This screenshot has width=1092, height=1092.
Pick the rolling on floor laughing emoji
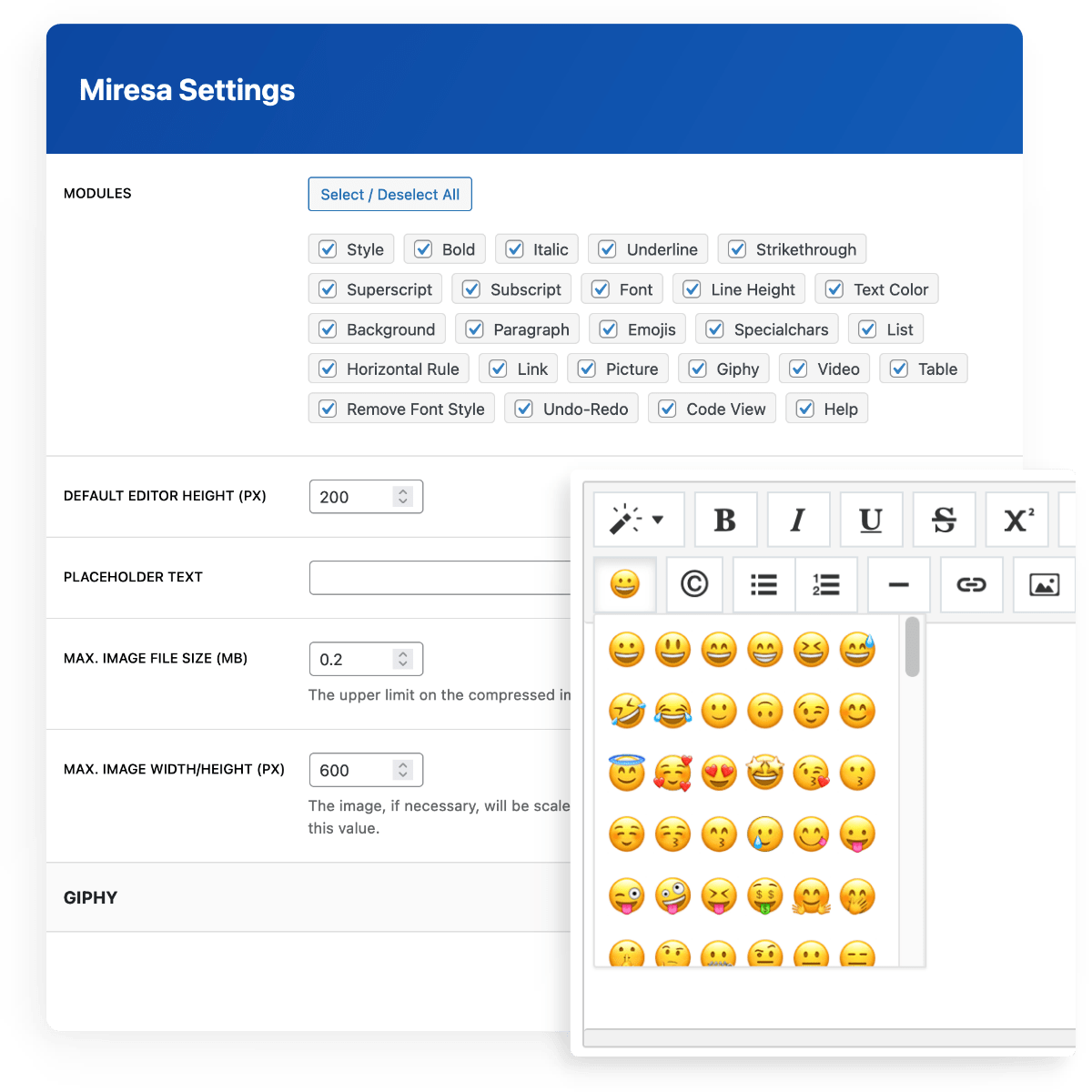point(627,711)
